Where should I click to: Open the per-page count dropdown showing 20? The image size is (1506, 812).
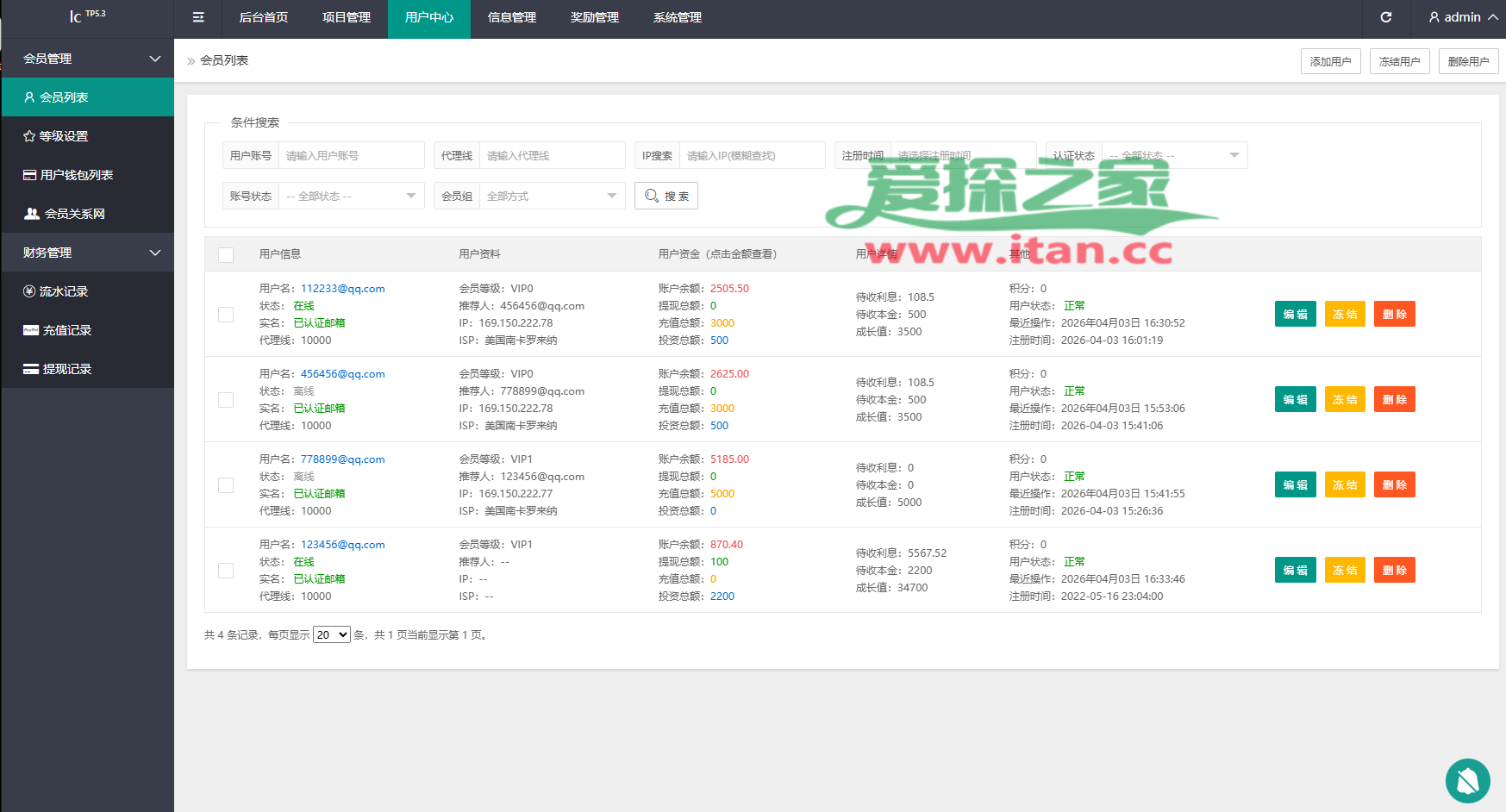pos(331,635)
